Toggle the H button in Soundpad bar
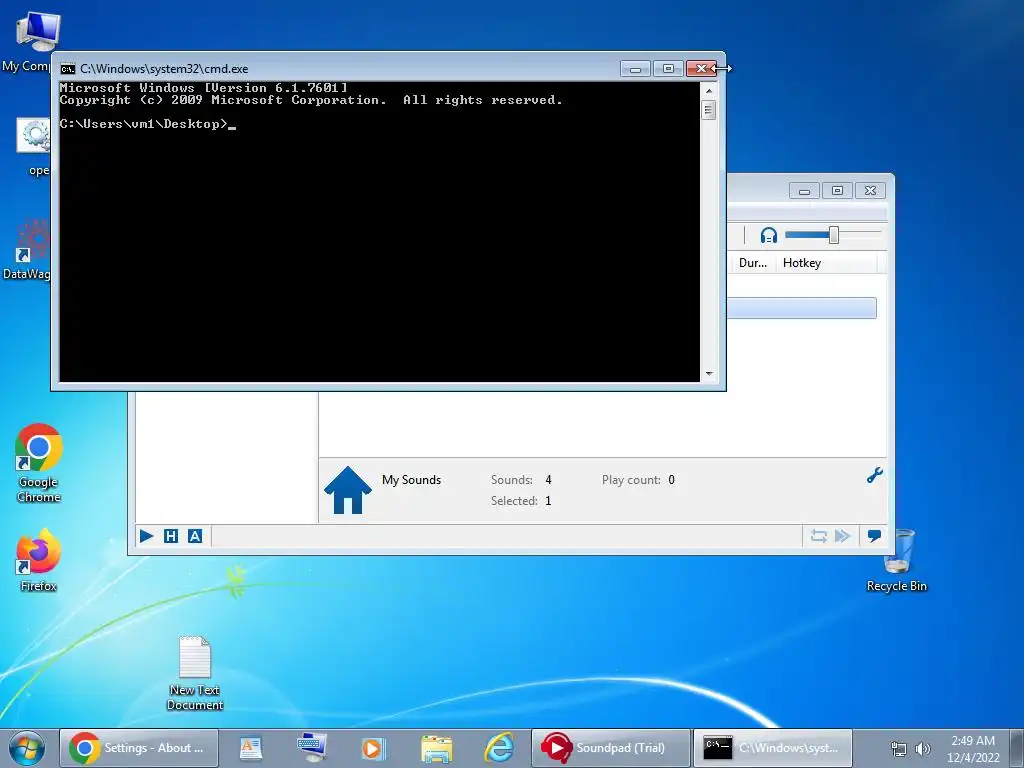Image resolution: width=1024 pixels, height=768 pixels. (x=170, y=536)
